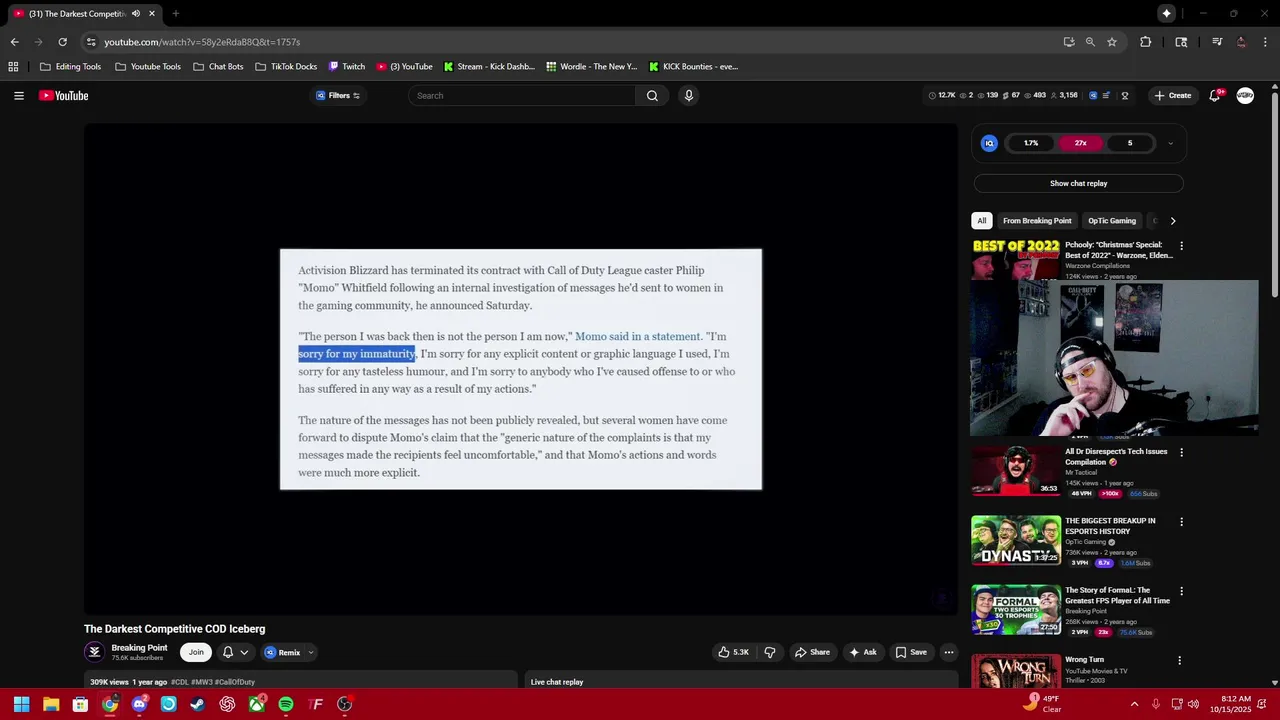Open Windows Start menu
The height and width of the screenshot is (720, 1280).
[x=21, y=704]
